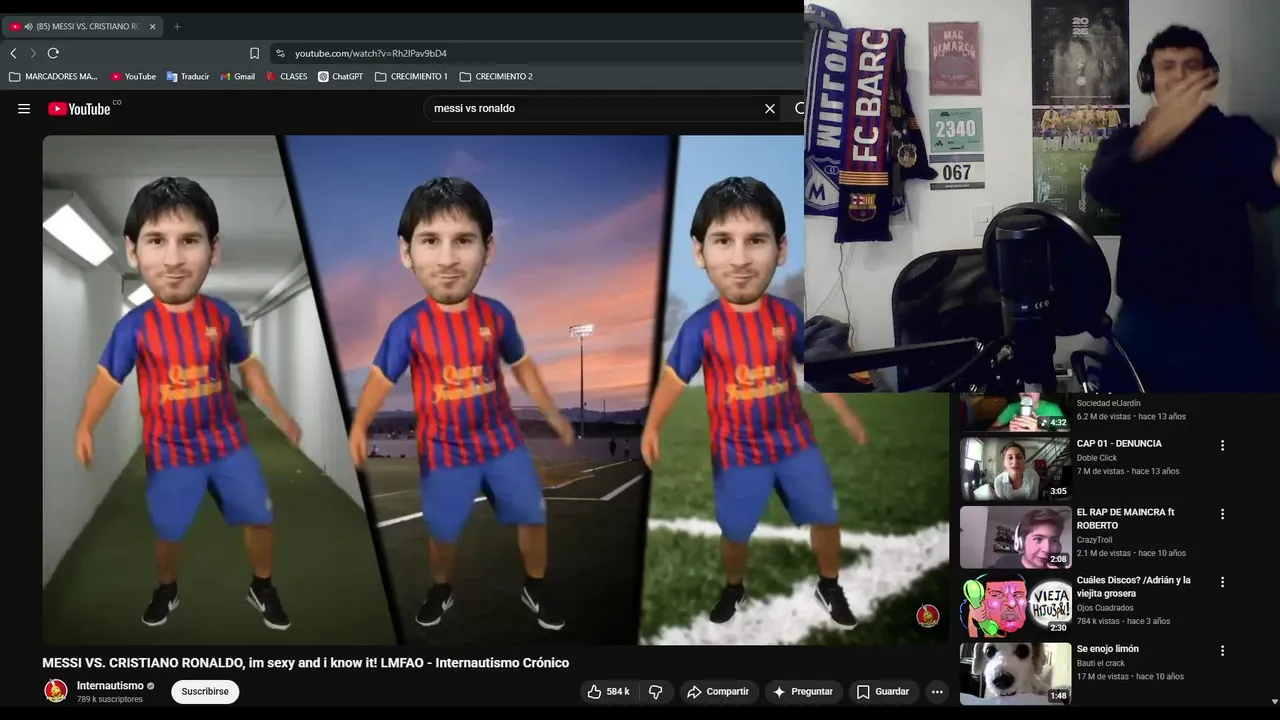This screenshot has width=1280, height=720.
Task: Reload the page with the refresh icon
Action: (53, 53)
